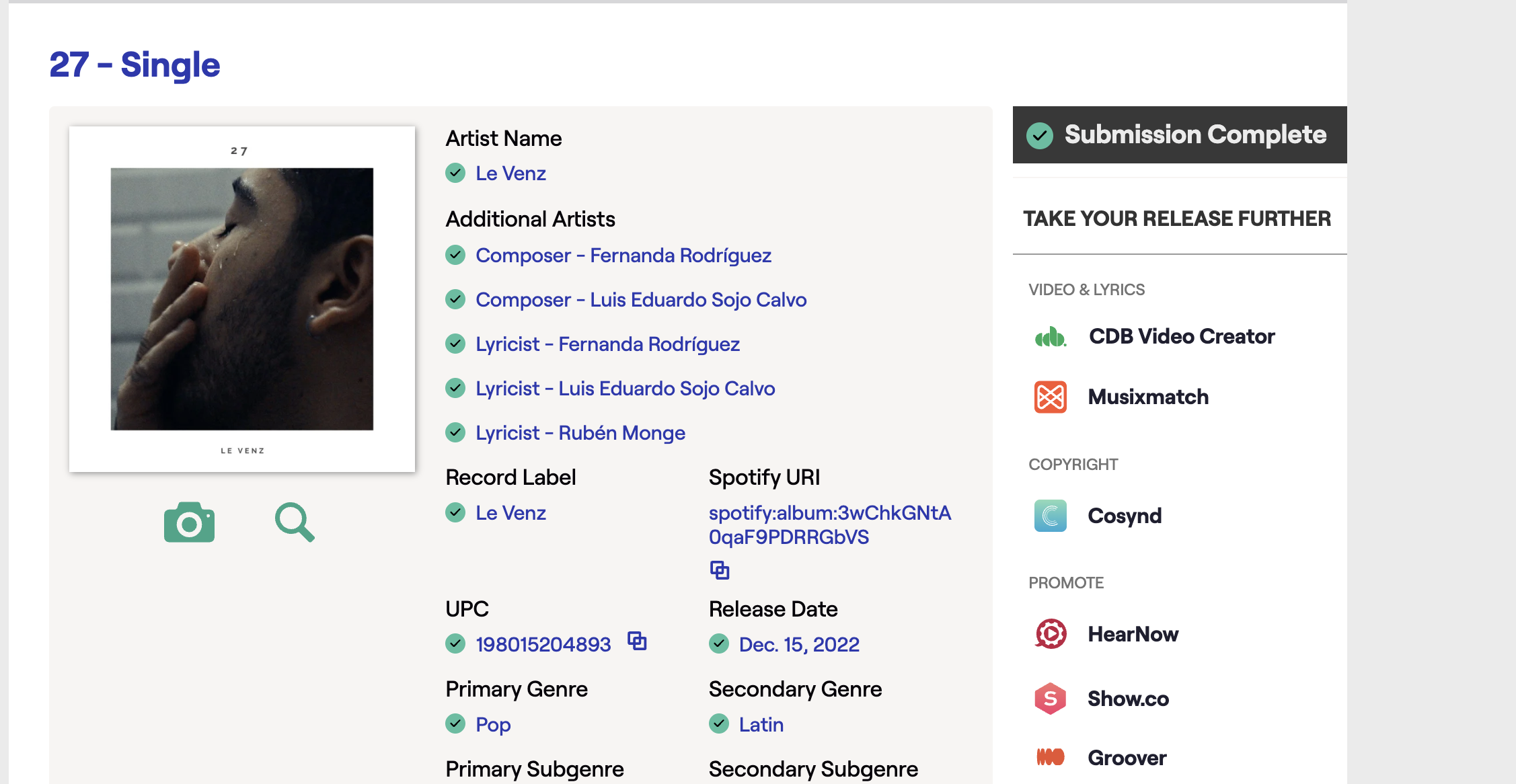Image resolution: width=1516 pixels, height=784 pixels.
Task: Click the PROMOTE section label
Action: 1066,583
